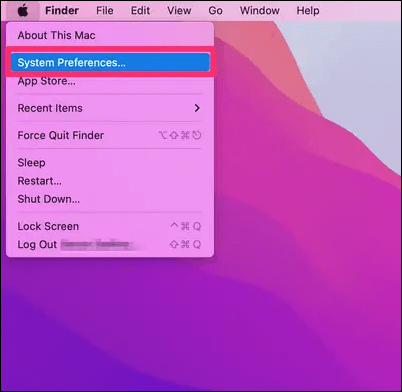The image size is (402, 392).
Task: Open App Store… from the menu
Action: click(x=110, y=81)
